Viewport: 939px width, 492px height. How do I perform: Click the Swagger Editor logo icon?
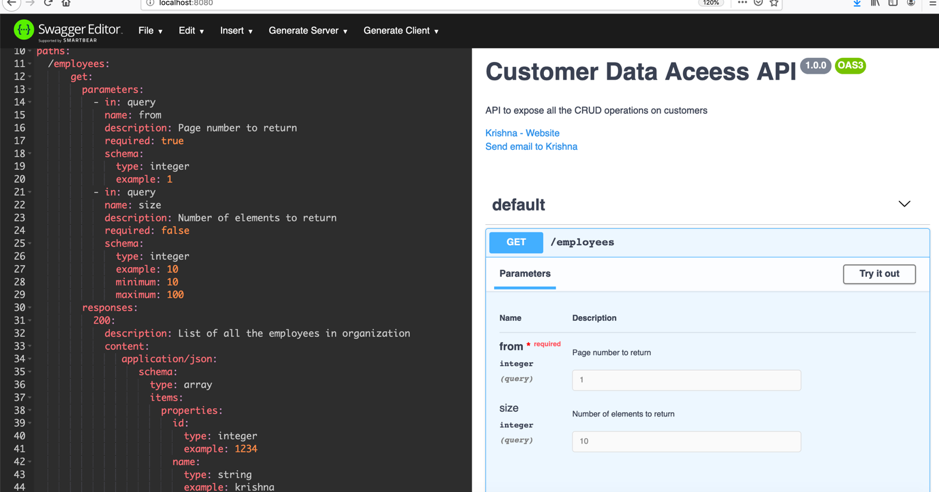(23, 31)
